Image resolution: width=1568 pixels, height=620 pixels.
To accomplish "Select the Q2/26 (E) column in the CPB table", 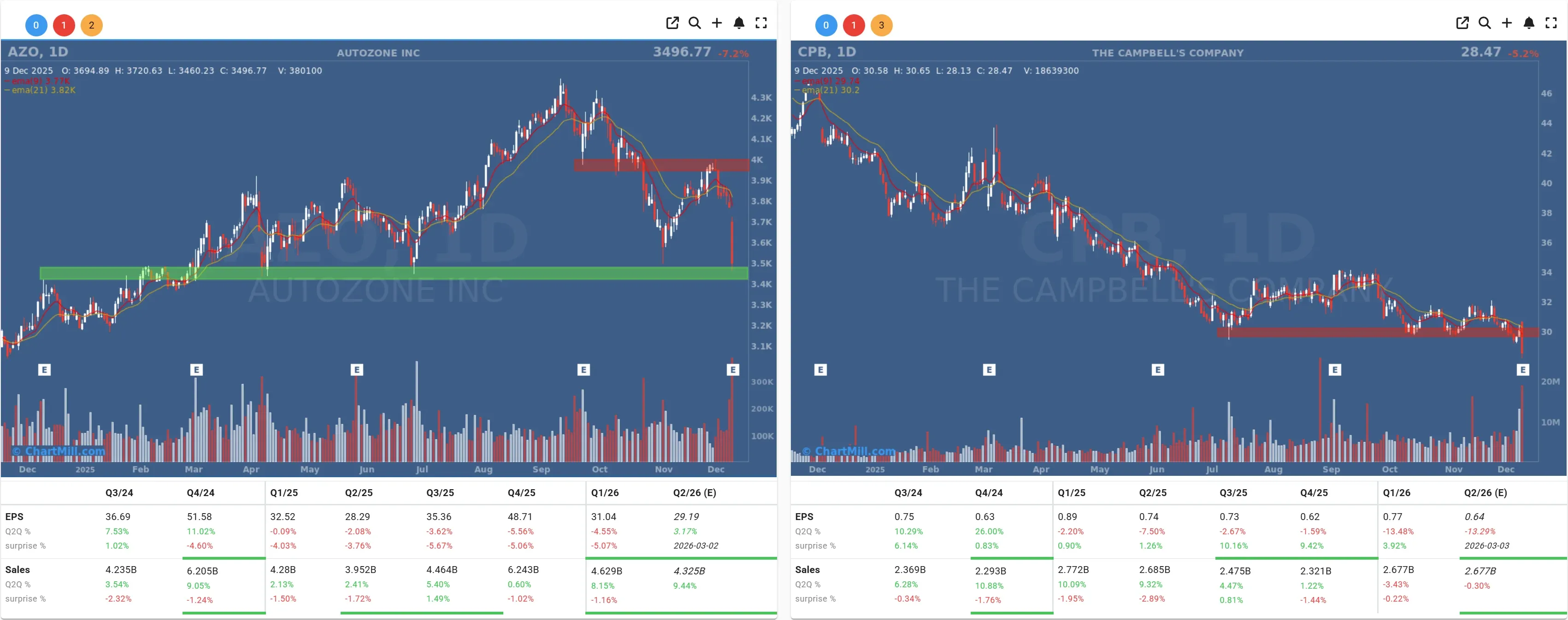I will (1486, 492).
